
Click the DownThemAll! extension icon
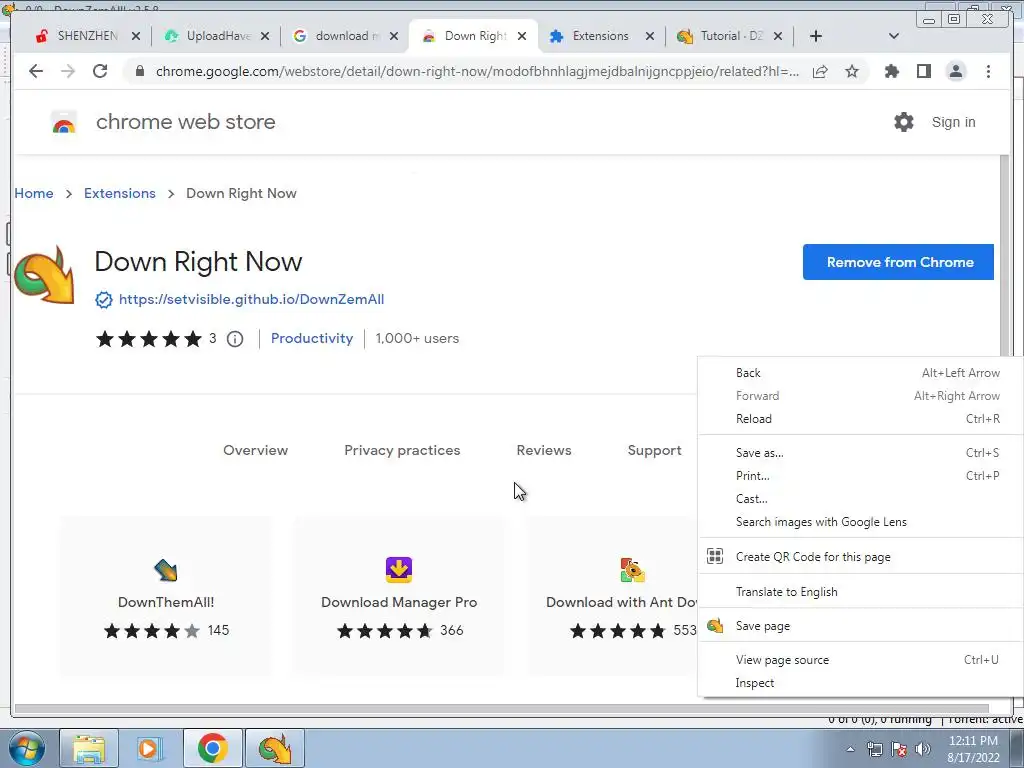coord(166,570)
